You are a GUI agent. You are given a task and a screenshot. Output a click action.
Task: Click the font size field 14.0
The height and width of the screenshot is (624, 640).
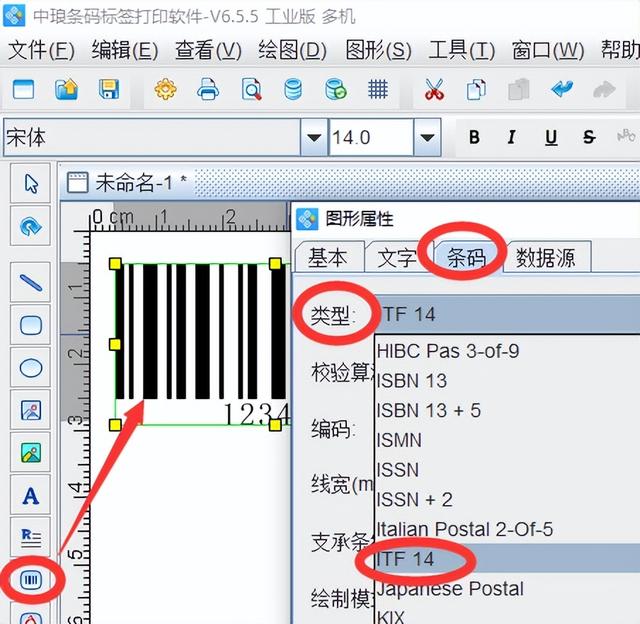pos(371,137)
